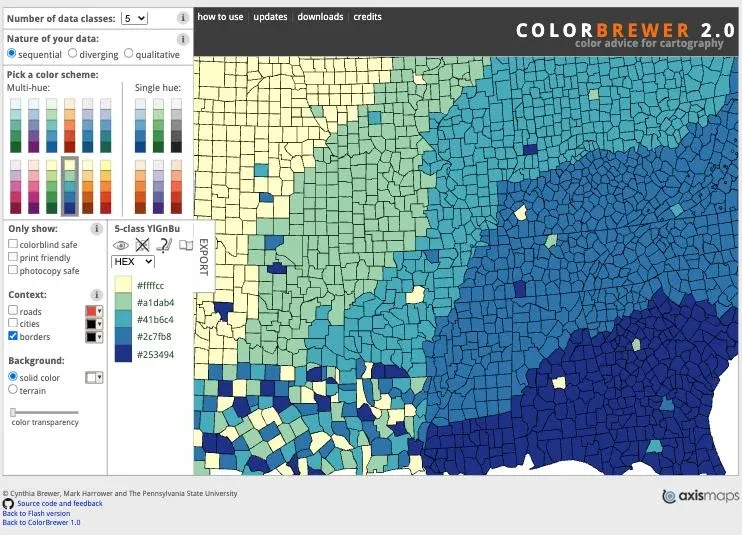Open the info icon next to Only show

(97, 229)
